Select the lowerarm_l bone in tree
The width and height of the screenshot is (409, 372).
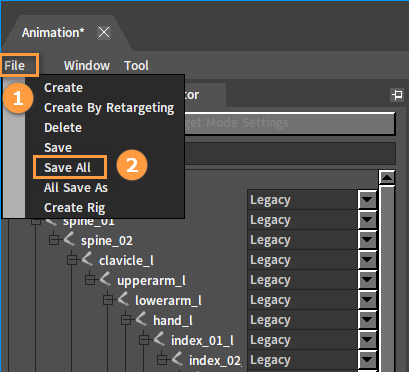[168, 300]
